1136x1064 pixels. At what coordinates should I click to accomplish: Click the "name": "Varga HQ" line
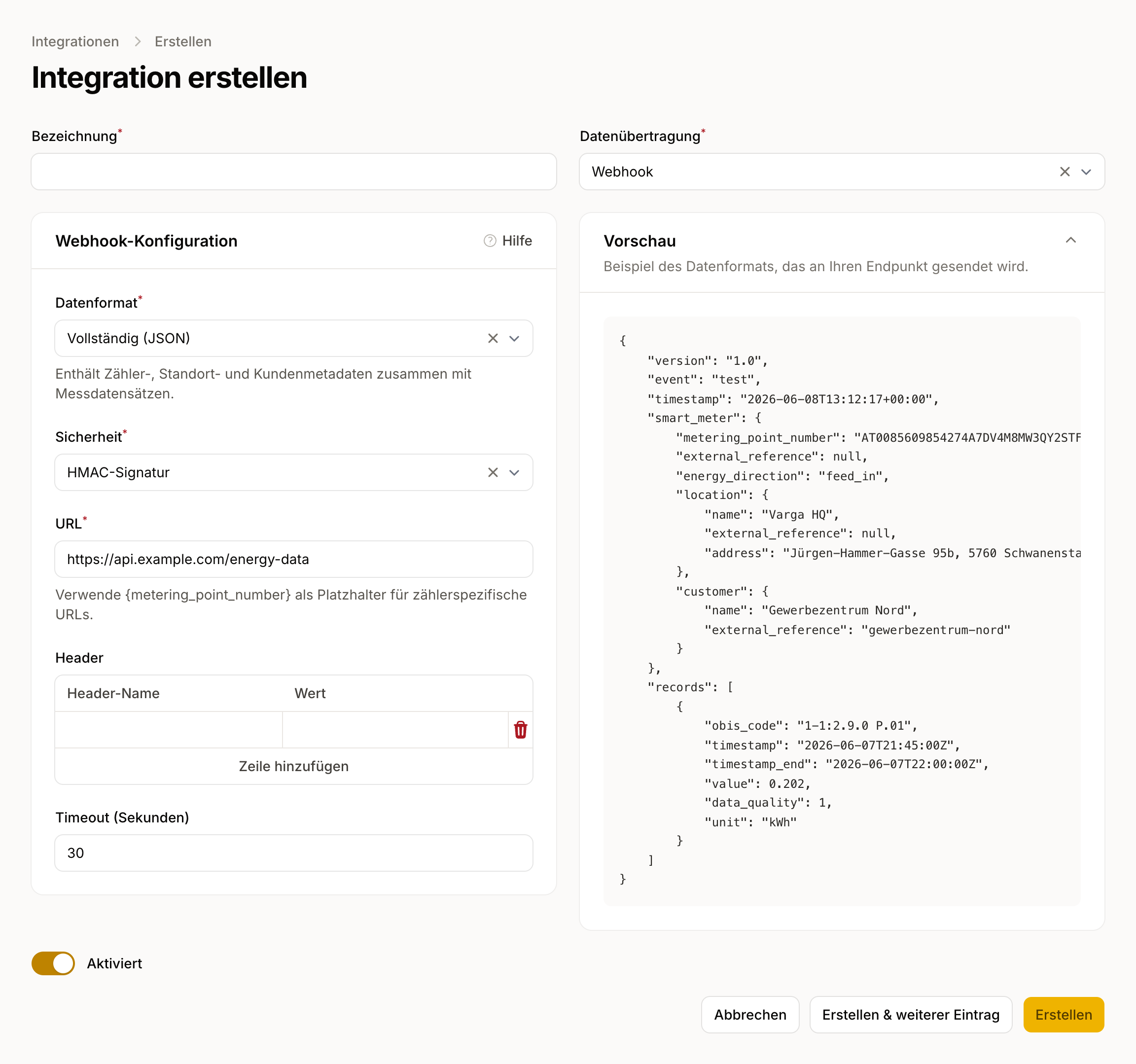772,514
